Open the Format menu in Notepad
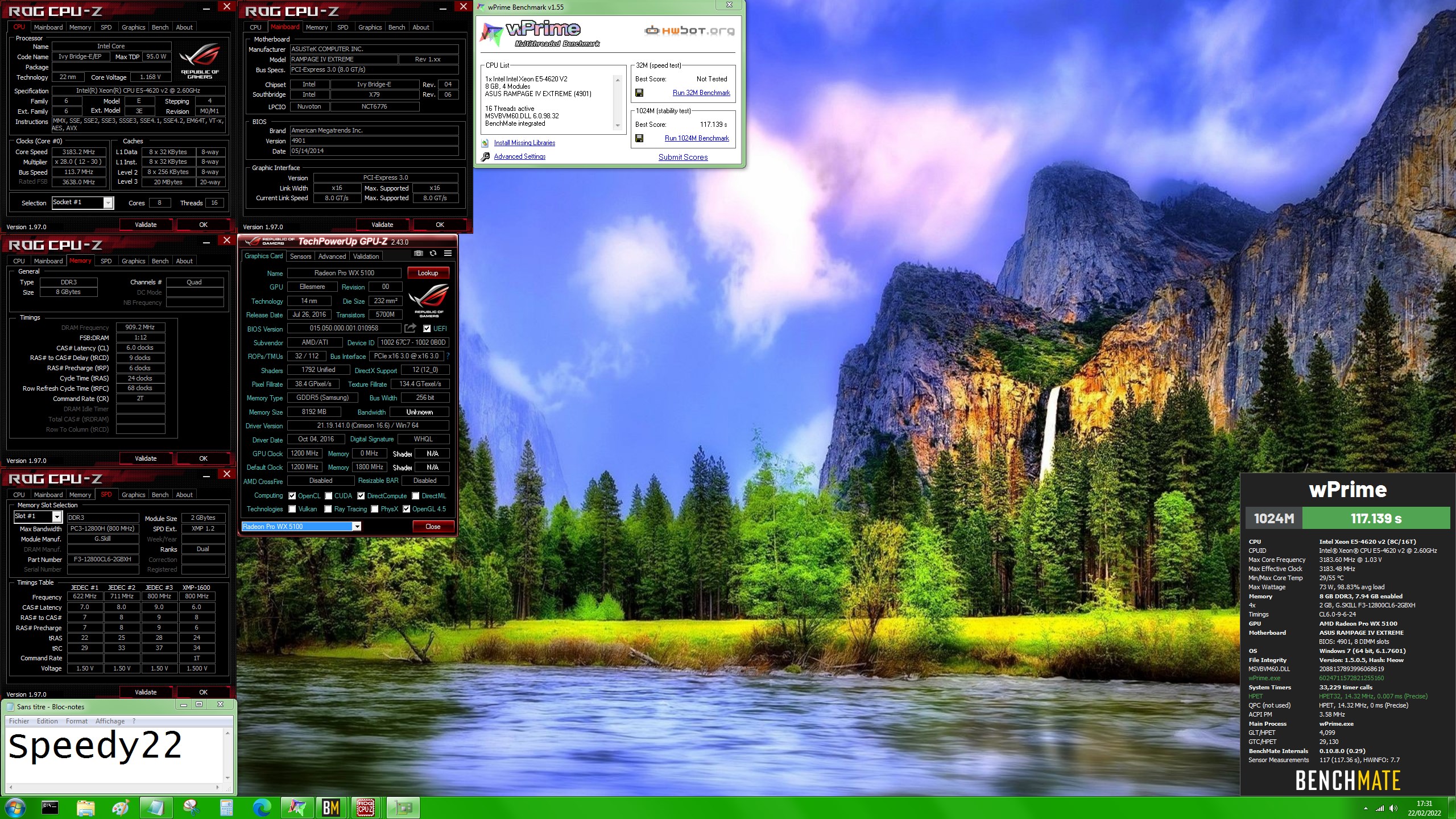 (x=77, y=721)
